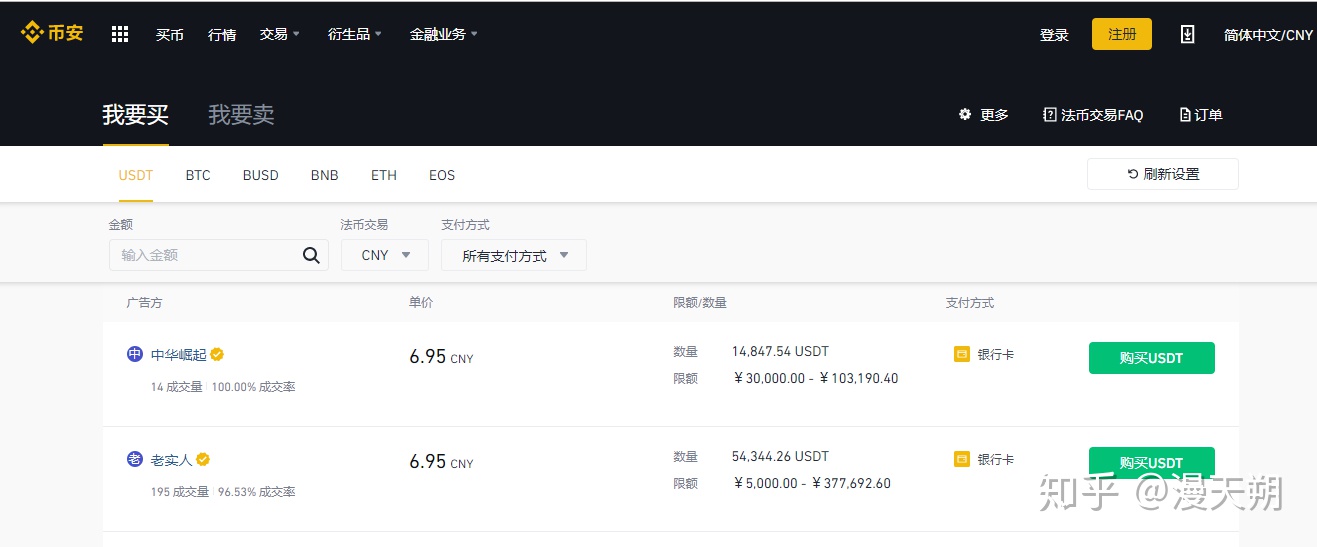
Task: Select the BTC coin tab
Action: (x=198, y=175)
